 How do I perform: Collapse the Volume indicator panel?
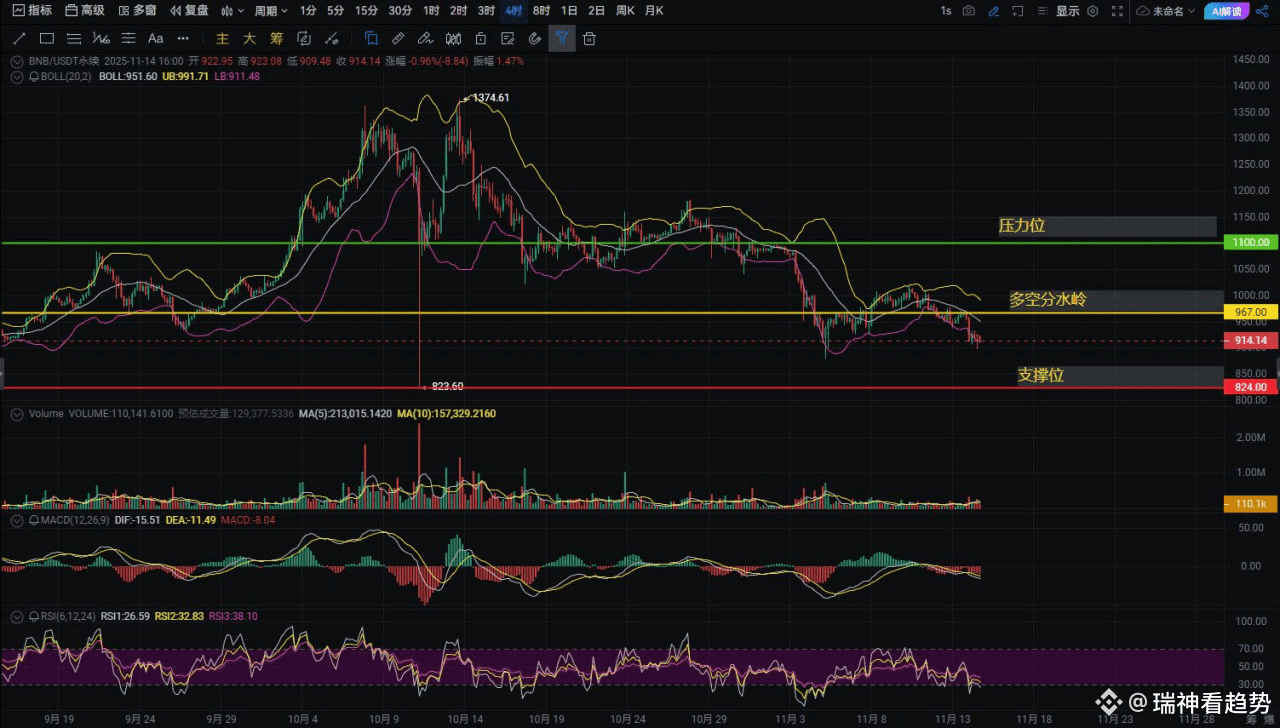coord(16,414)
